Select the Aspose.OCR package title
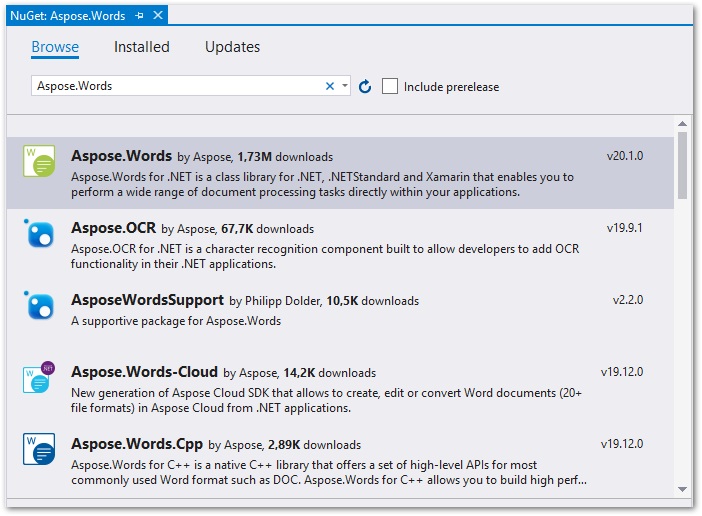This screenshot has width=702, height=516. tap(113, 228)
